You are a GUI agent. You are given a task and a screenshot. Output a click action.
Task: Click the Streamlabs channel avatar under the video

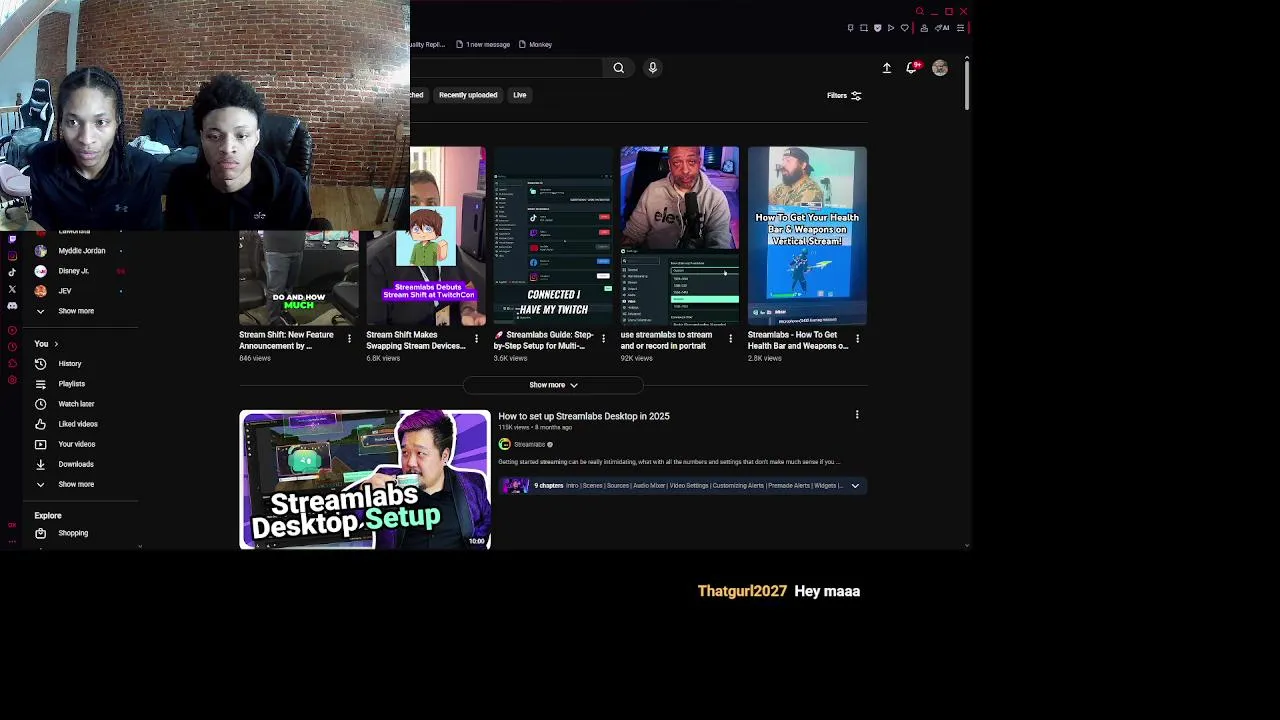505,444
